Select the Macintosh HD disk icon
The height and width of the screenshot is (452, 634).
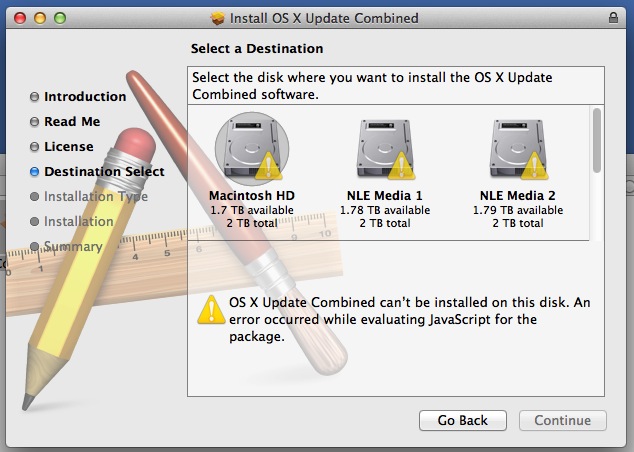(x=251, y=149)
